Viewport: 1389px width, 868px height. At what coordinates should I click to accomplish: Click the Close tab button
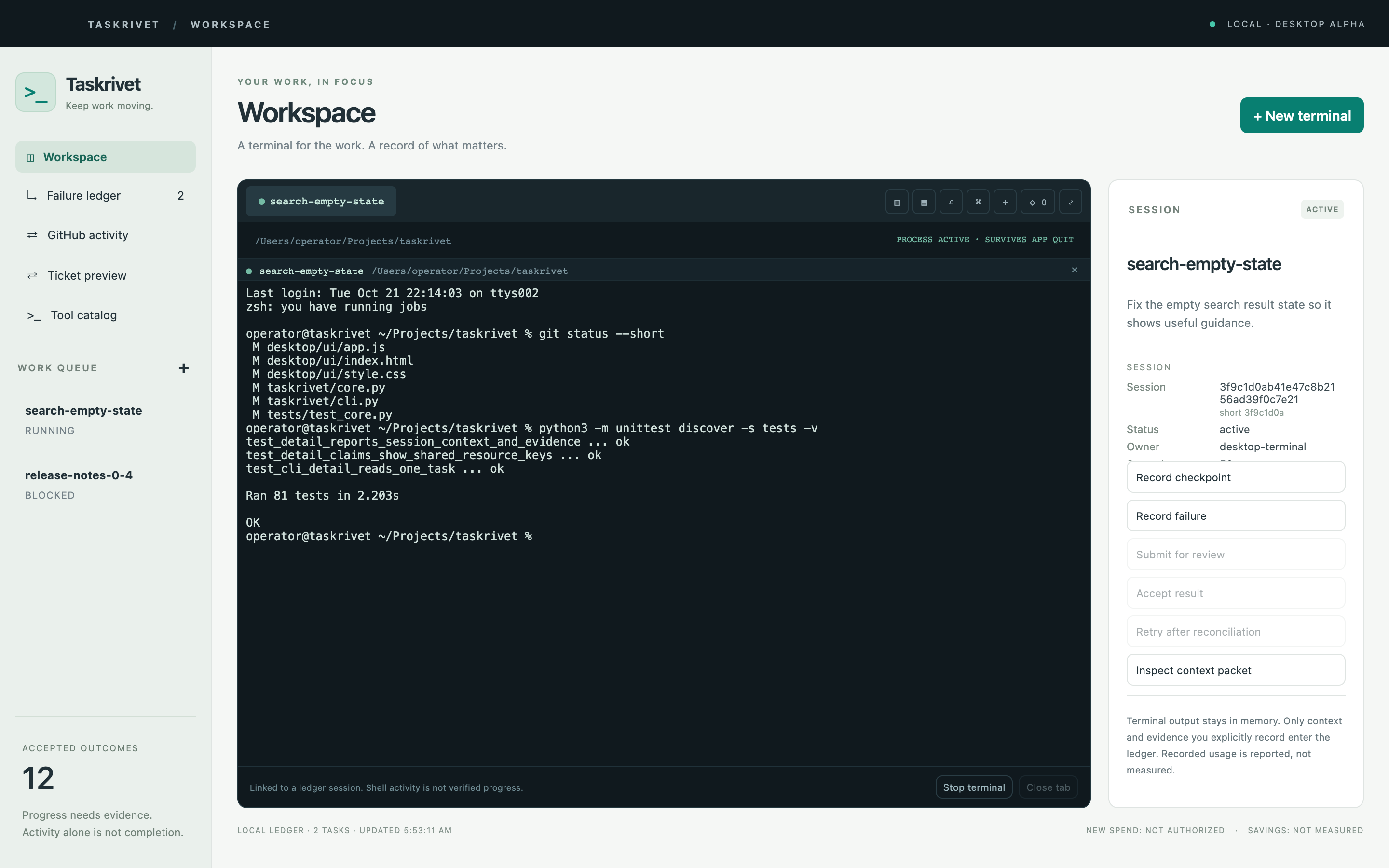click(1048, 787)
